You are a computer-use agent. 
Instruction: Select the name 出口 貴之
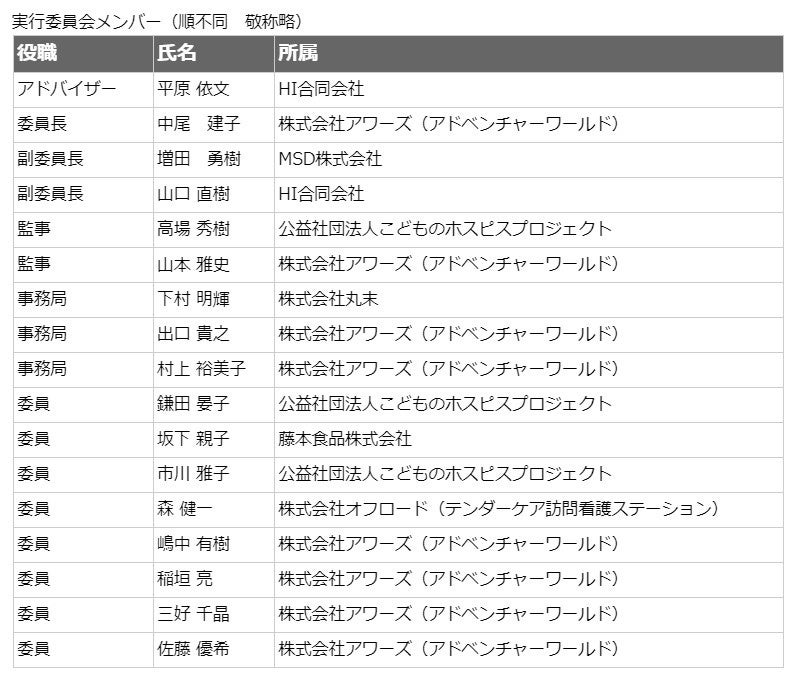(x=193, y=334)
